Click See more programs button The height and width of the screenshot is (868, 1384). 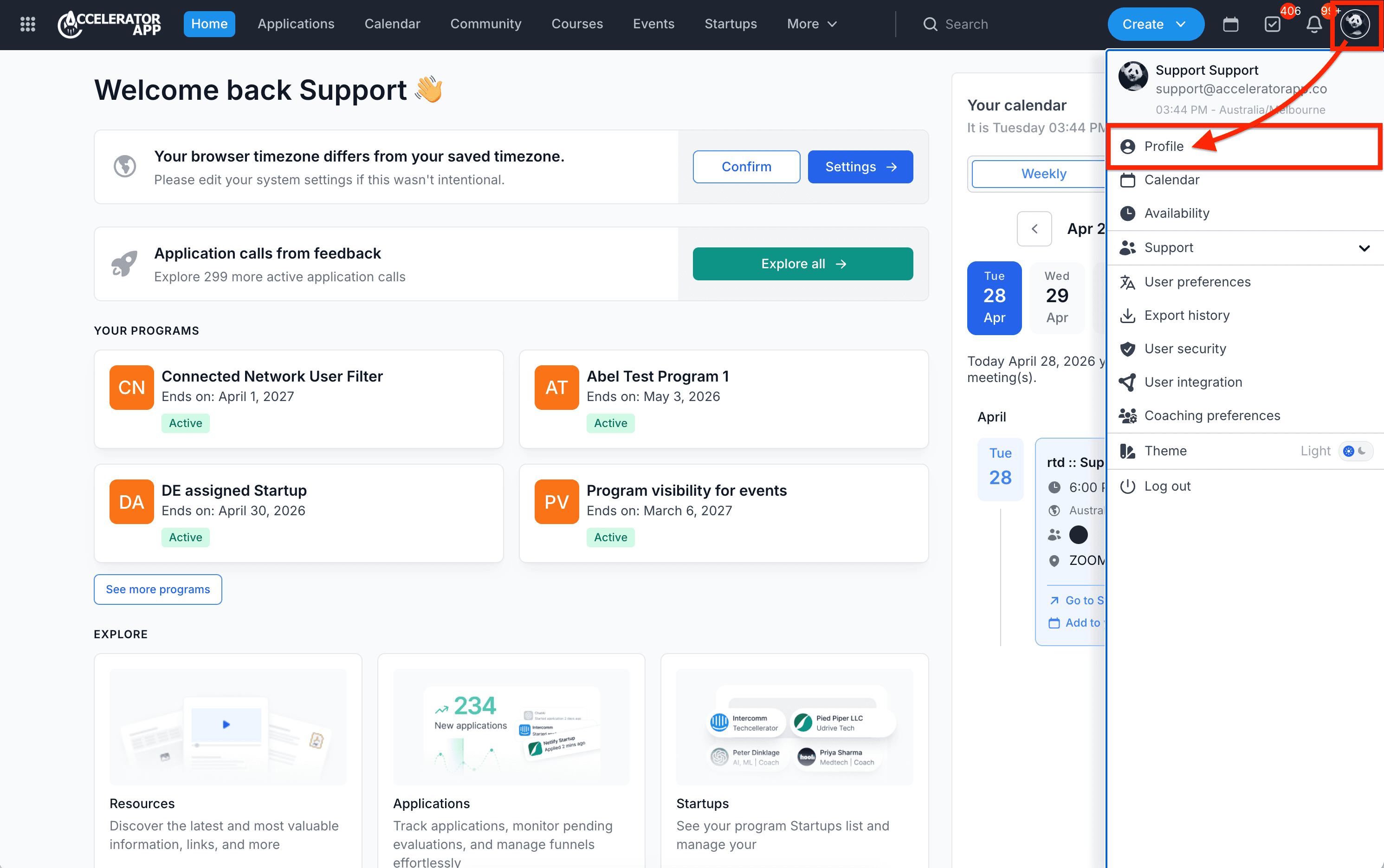click(158, 589)
